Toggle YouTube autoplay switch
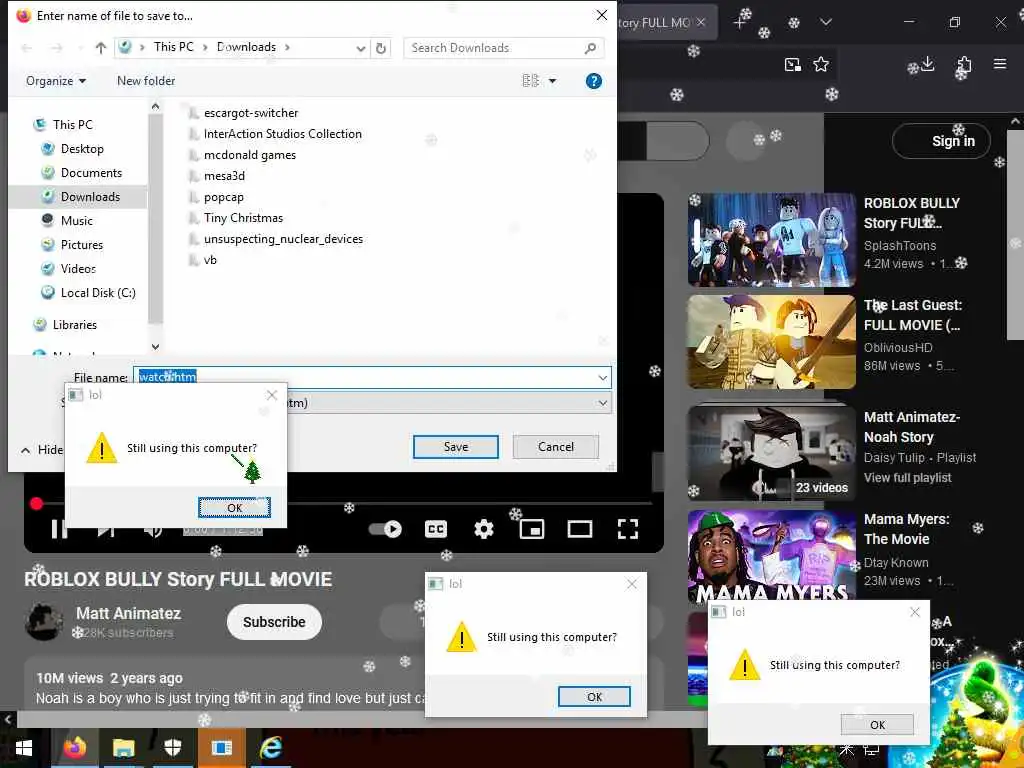The height and width of the screenshot is (768, 1024). tap(385, 529)
